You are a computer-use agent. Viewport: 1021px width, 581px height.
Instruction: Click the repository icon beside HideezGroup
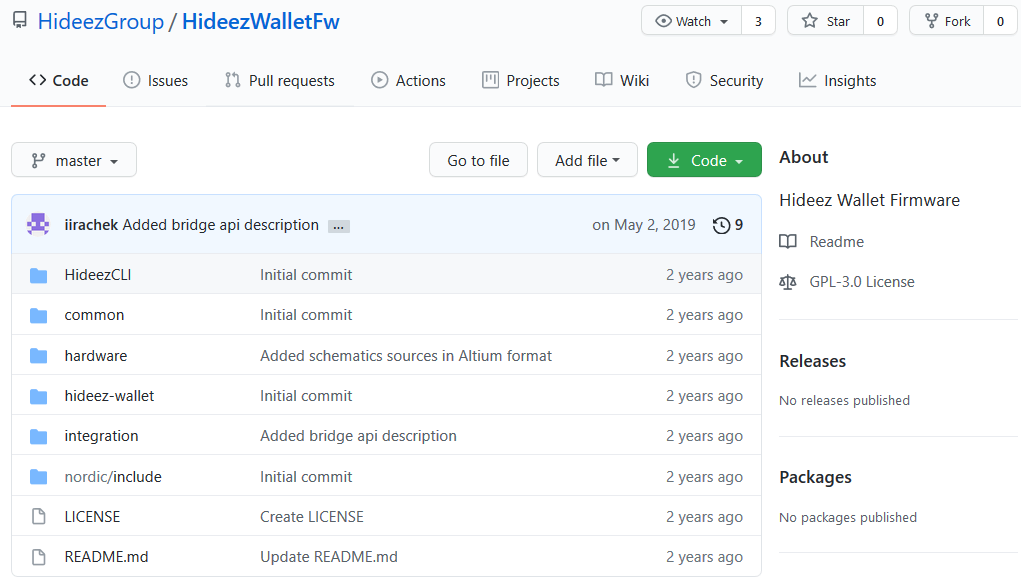click(20, 21)
